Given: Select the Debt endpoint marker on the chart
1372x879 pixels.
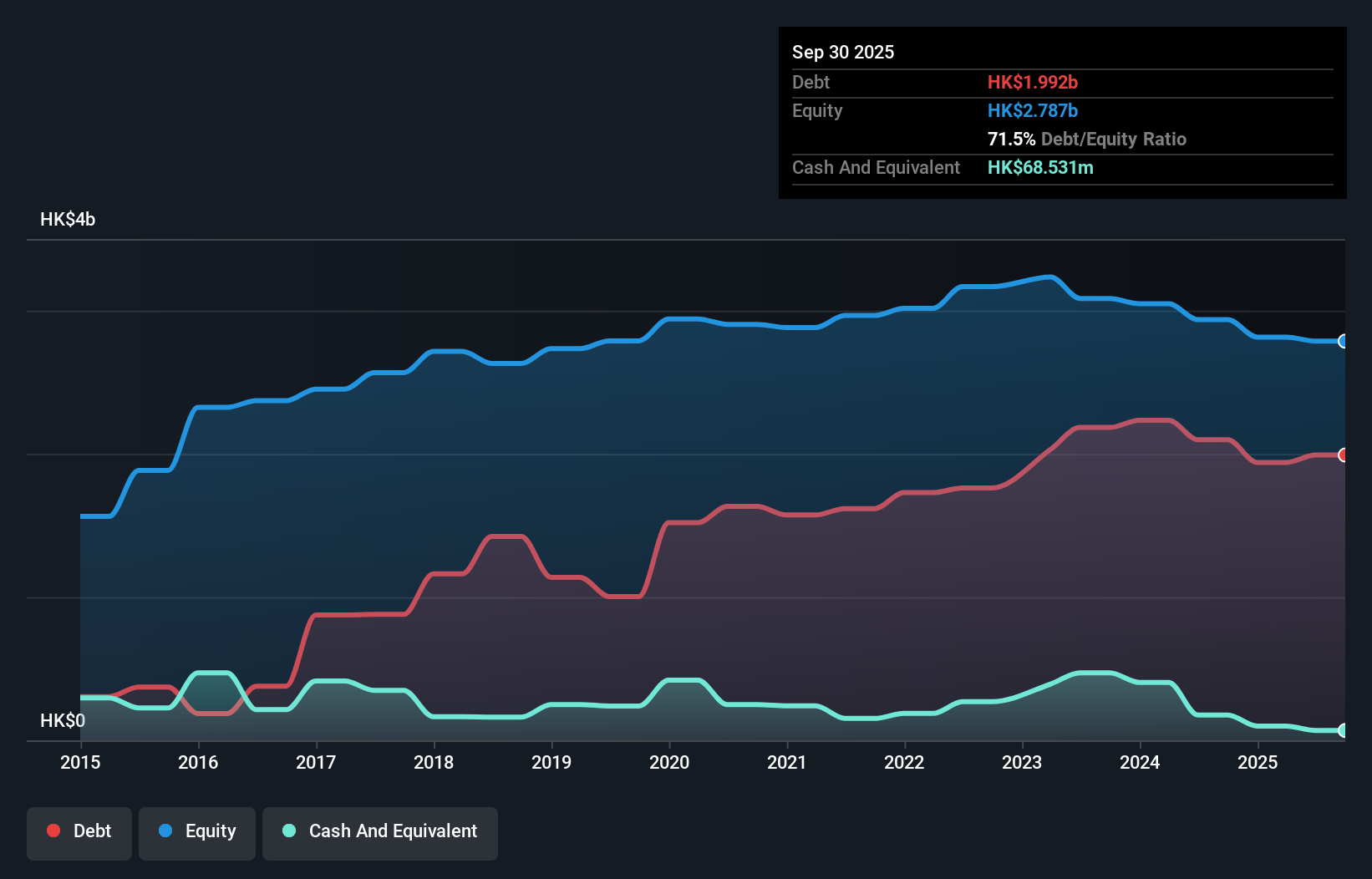Looking at the screenshot, I should pos(1344,455).
